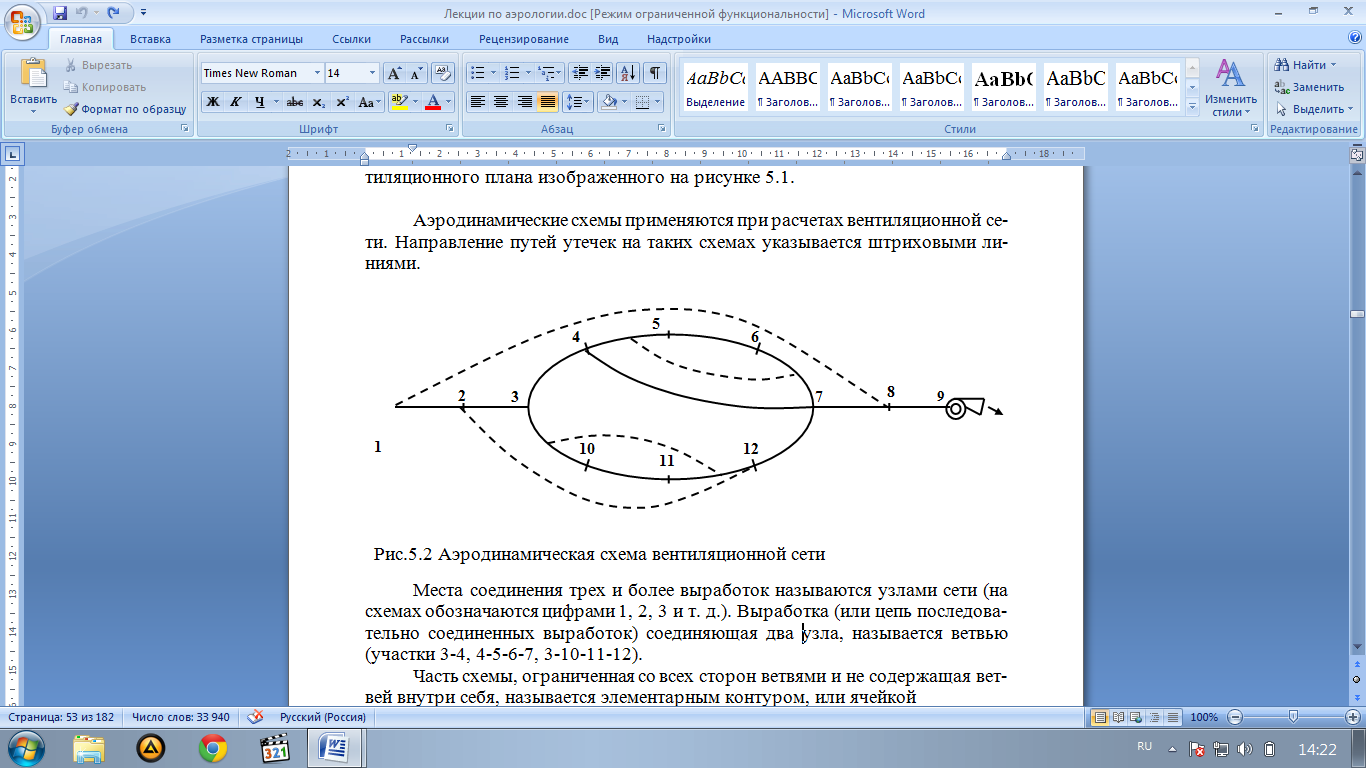
Task: Open spelling check icon in status bar
Action: 256,717
